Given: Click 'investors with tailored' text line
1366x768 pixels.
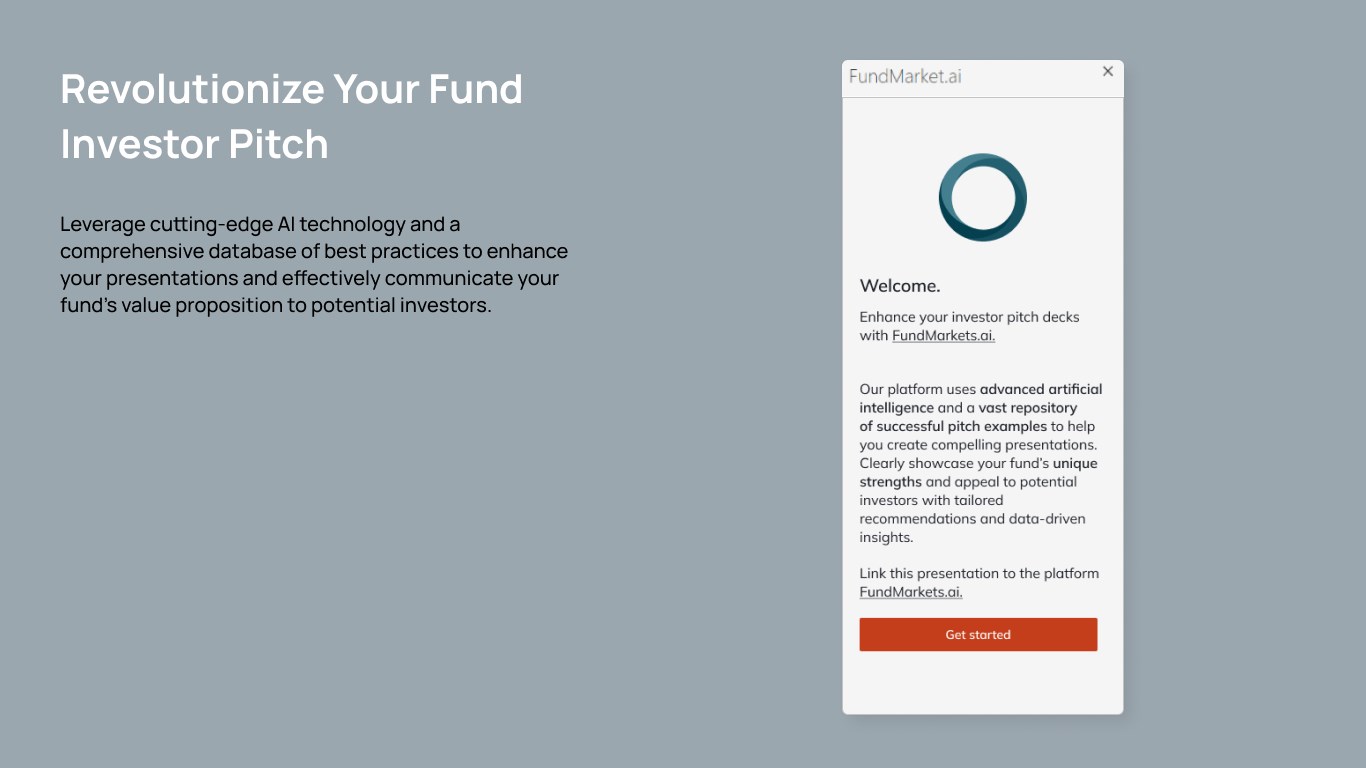Looking at the screenshot, I should tap(931, 500).
